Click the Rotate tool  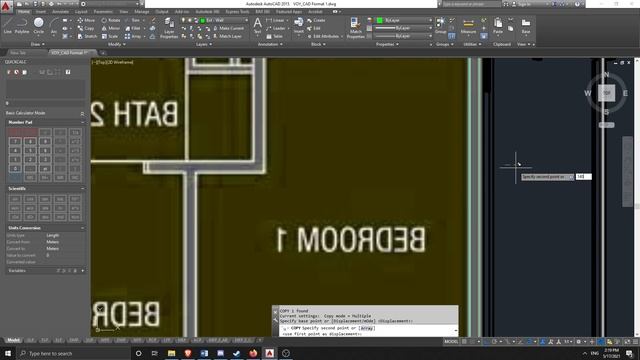111,20
